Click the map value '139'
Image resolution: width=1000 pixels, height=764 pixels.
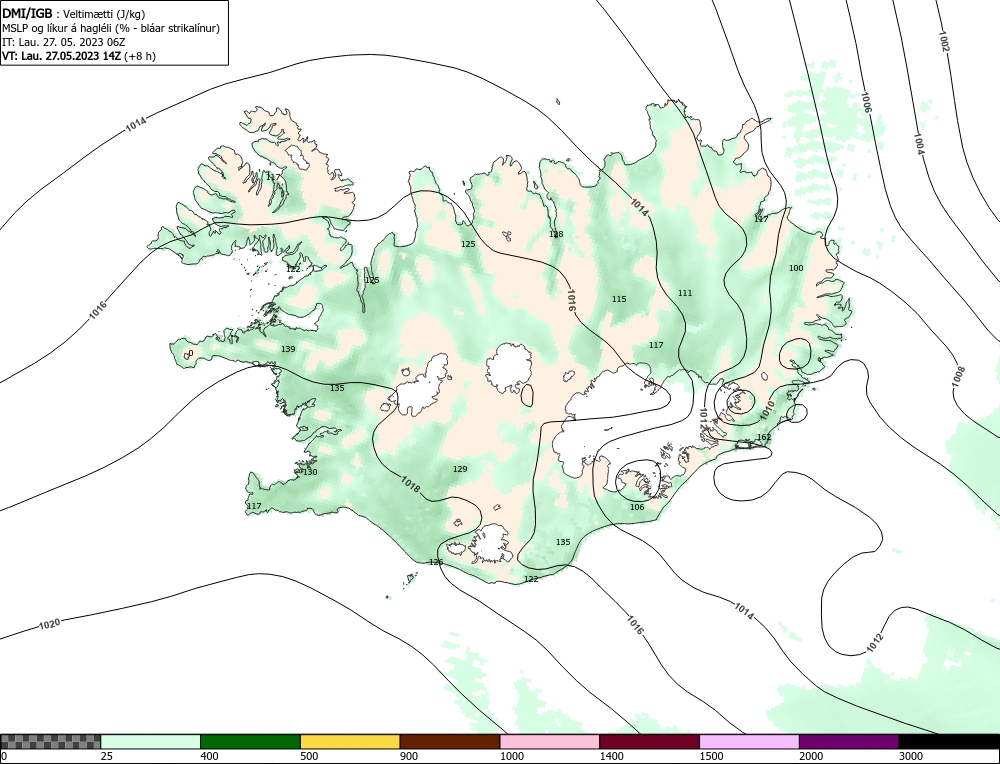[288, 349]
